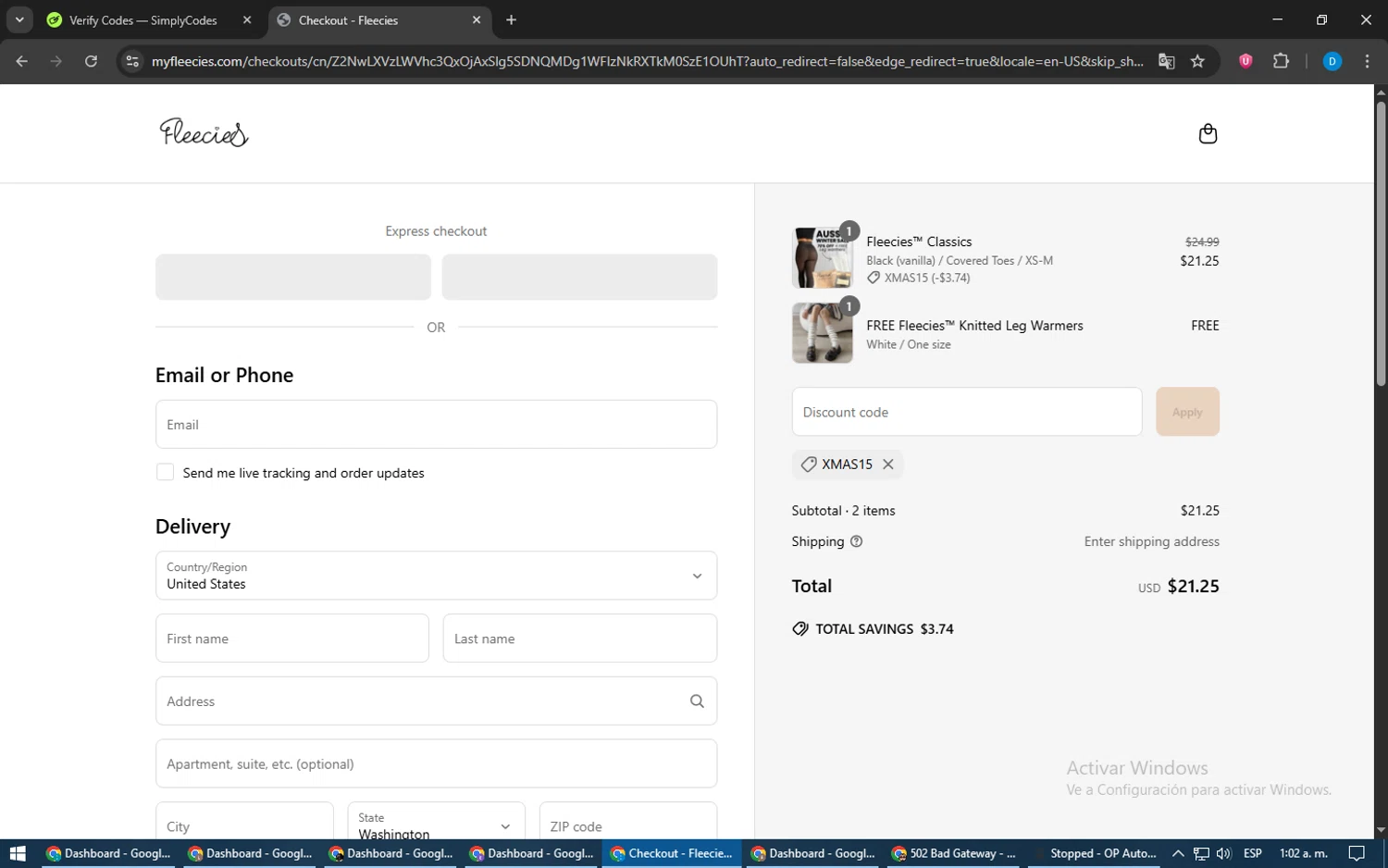Click the first express checkout button

pos(293,277)
